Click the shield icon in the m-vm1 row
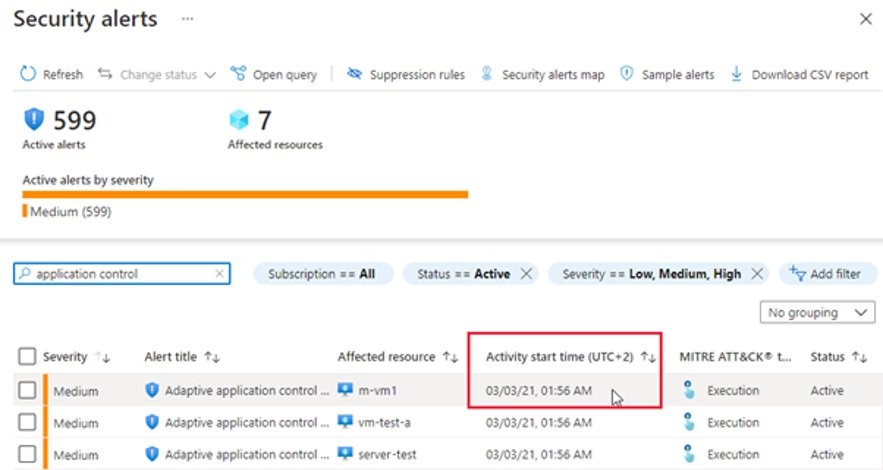883x470 pixels. [x=151, y=390]
